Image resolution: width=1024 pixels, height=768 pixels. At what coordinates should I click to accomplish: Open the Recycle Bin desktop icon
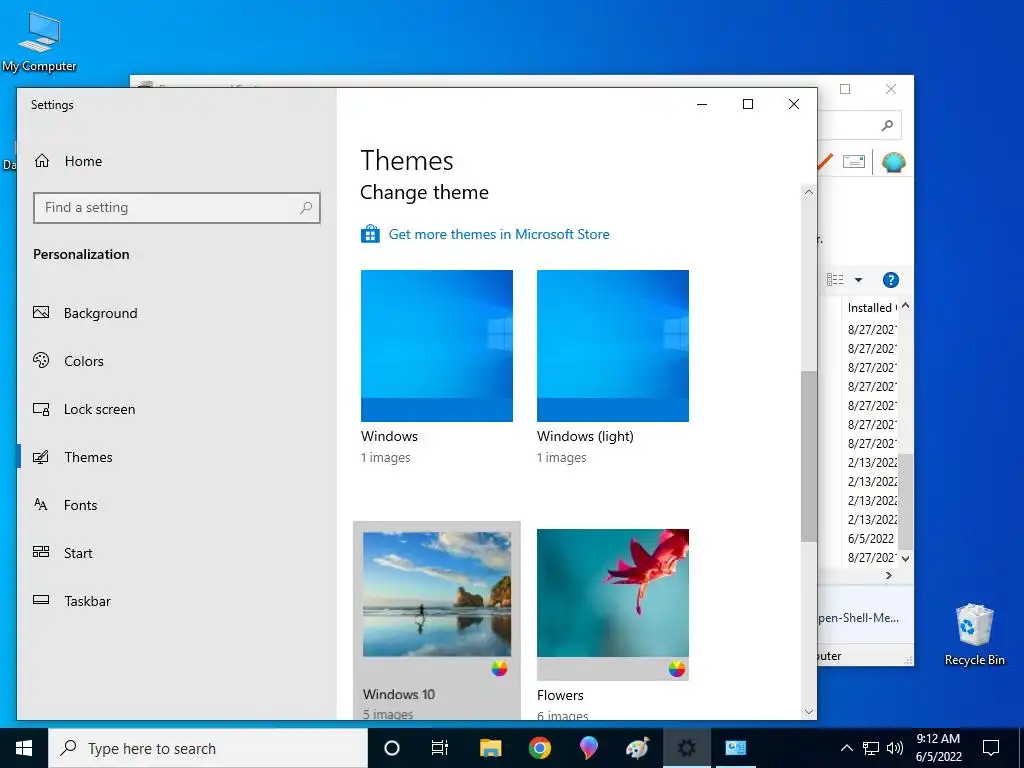click(x=974, y=635)
